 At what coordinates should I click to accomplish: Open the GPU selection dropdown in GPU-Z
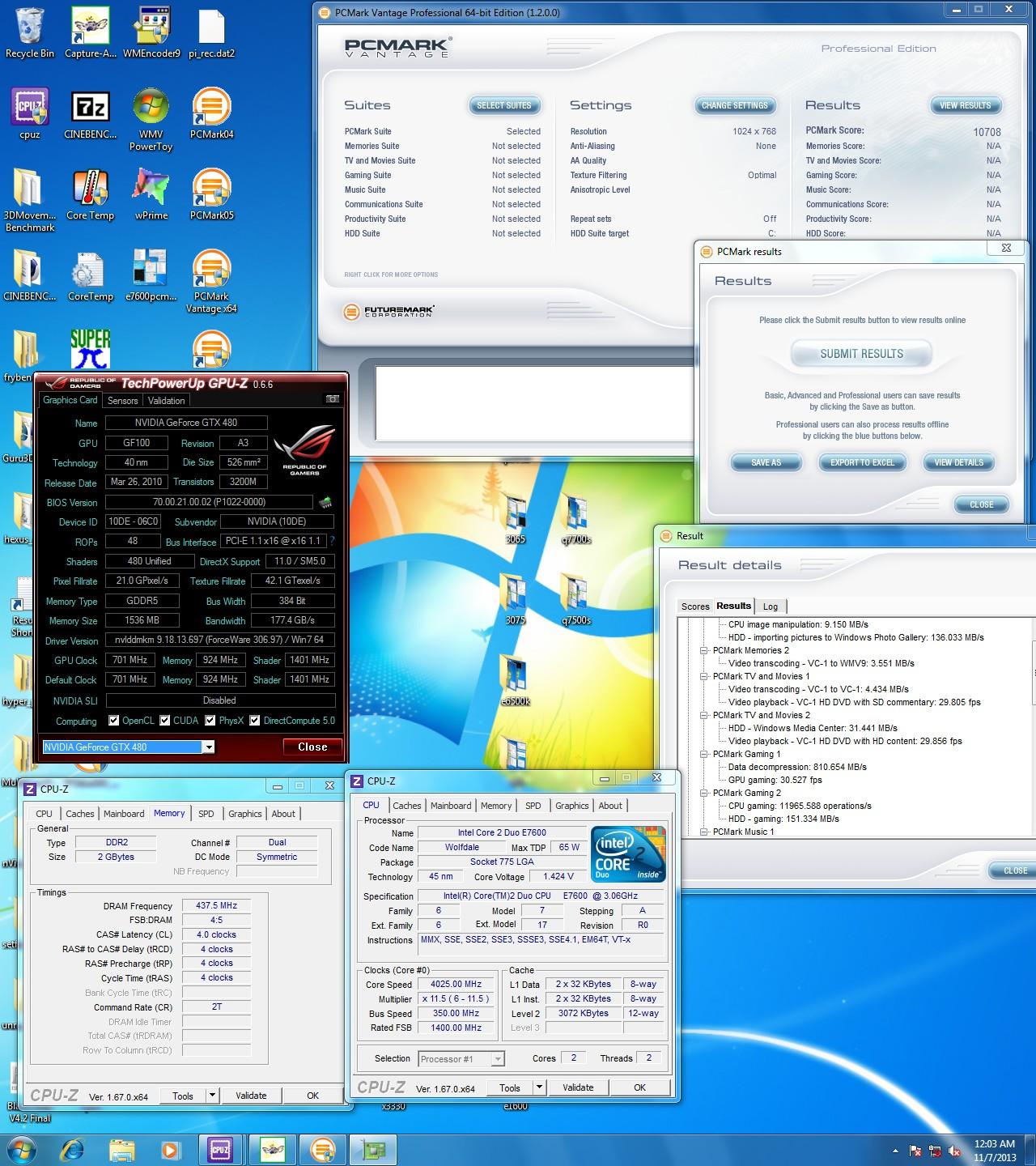[x=209, y=747]
